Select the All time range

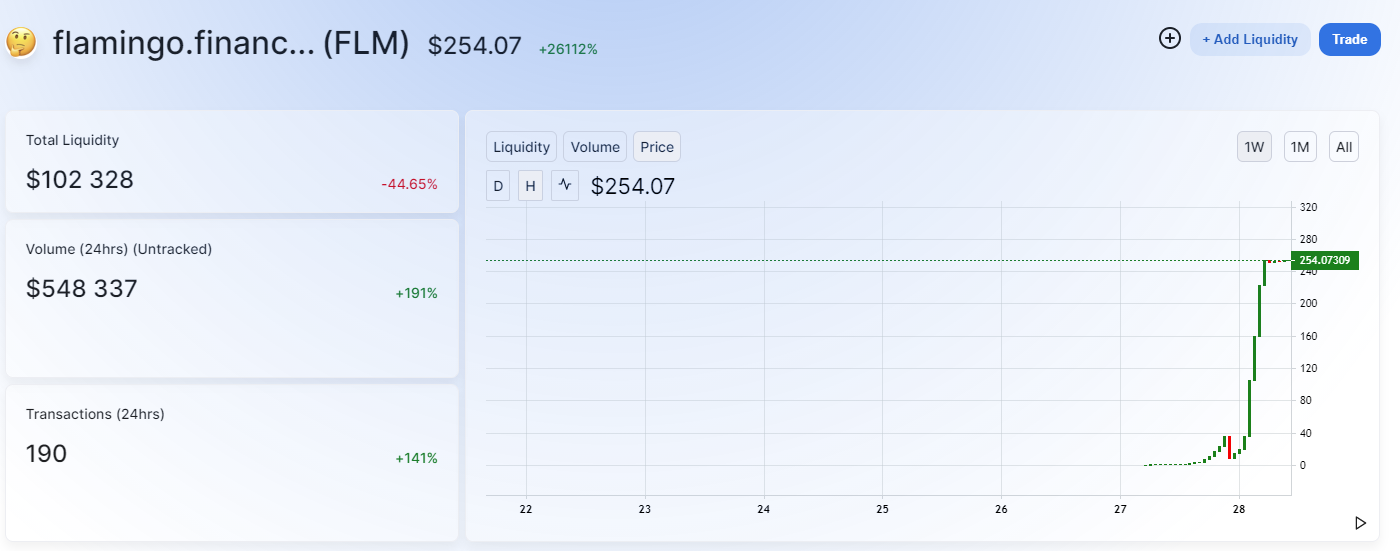point(1344,147)
